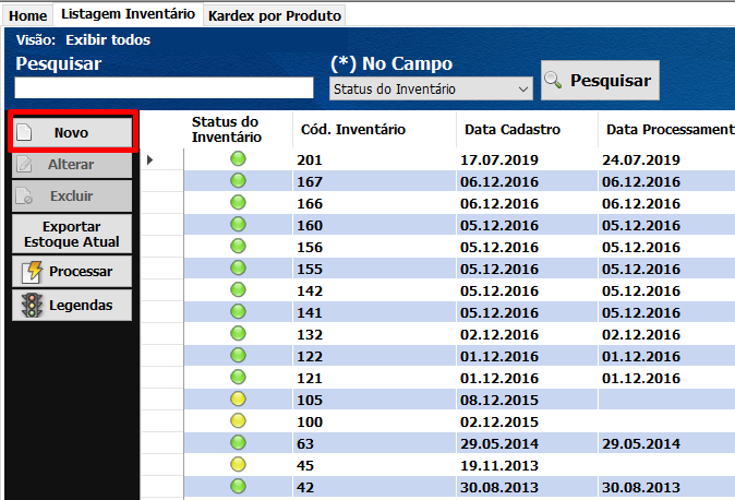
Task: Switch to Kardex por Produto tab
Action: coord(275,16)
